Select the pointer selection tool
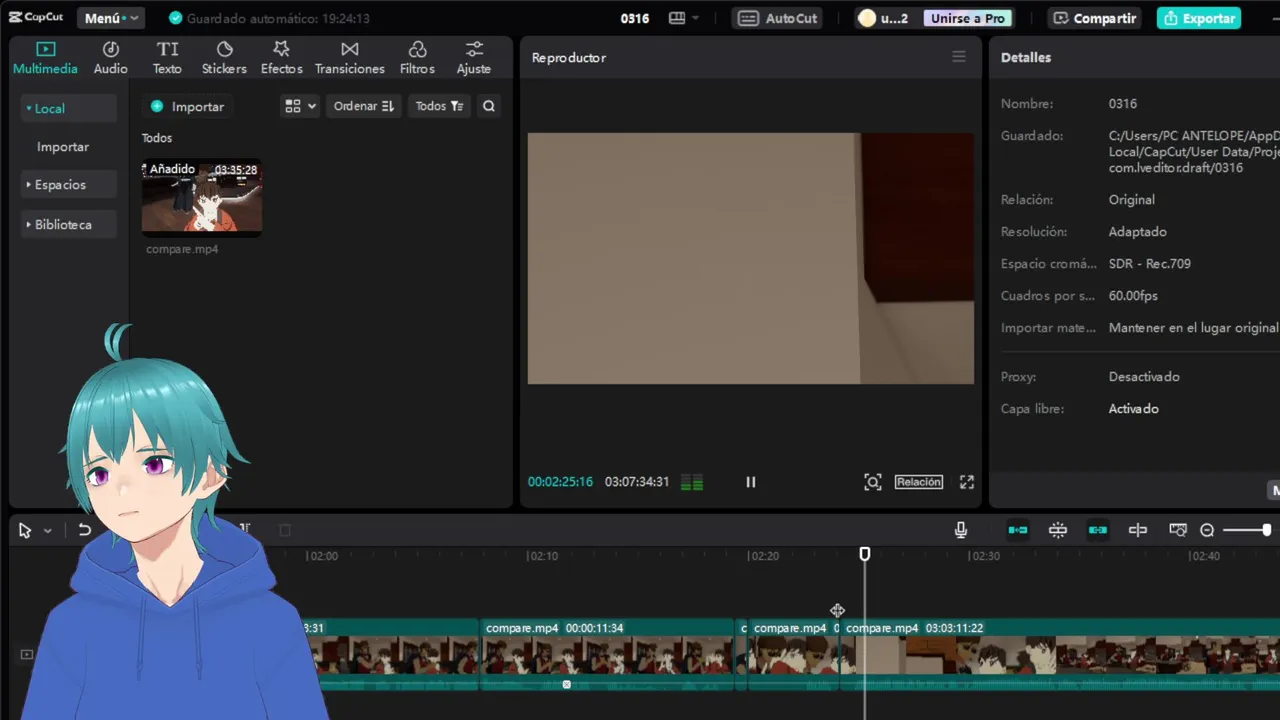1280x720 pixels. point(25,531)
